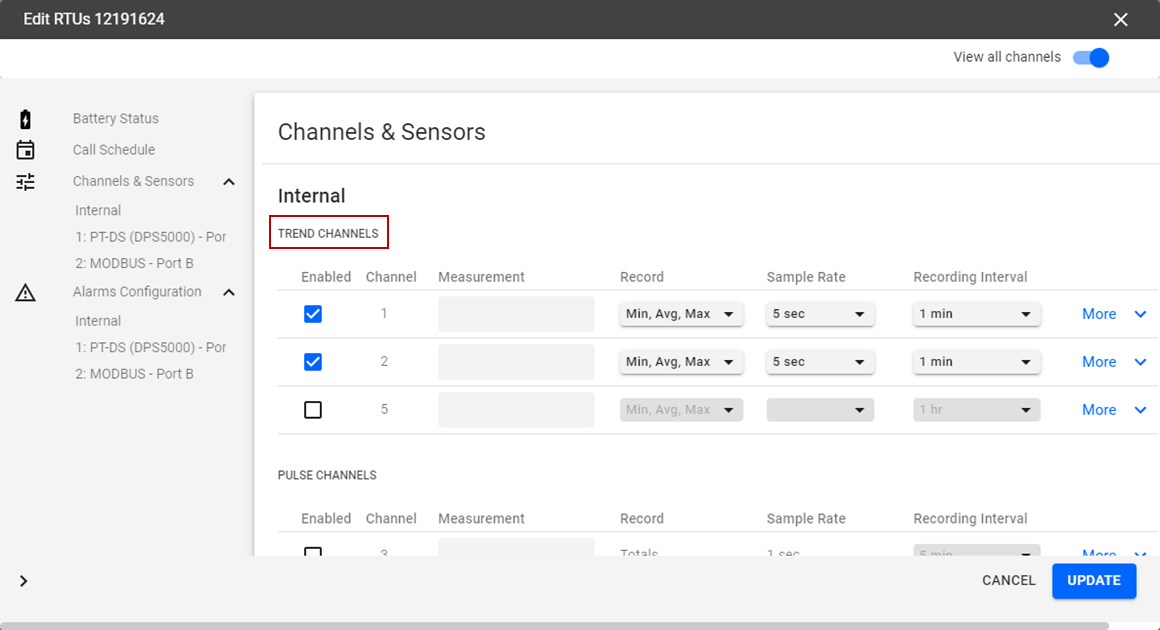Click the Alarms Configuration warning triangle icon
This screenshot has height=630, width=1160.
tap(26, 293)
